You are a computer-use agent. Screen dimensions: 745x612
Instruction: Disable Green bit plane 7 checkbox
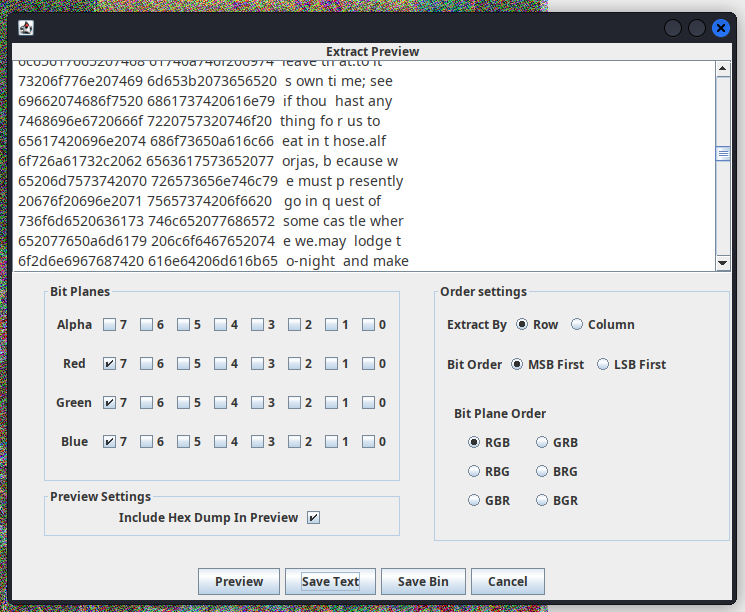pos(109,403)
